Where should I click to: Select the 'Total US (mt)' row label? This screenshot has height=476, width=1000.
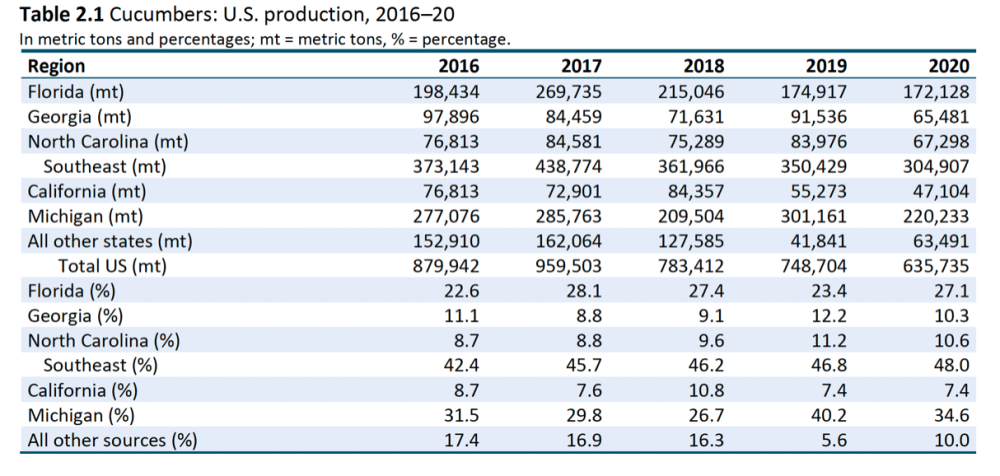[112, 266]
